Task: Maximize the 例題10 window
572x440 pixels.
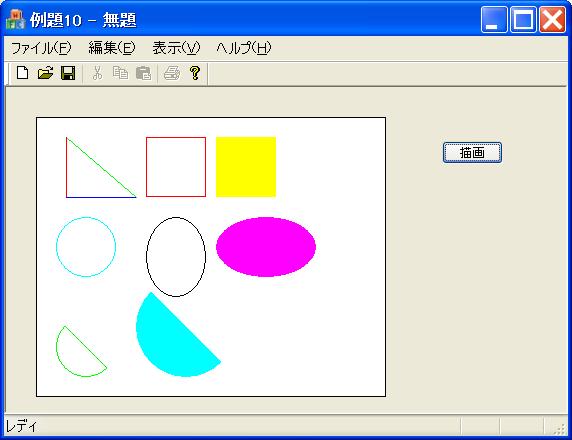Action: click(523, 20)
